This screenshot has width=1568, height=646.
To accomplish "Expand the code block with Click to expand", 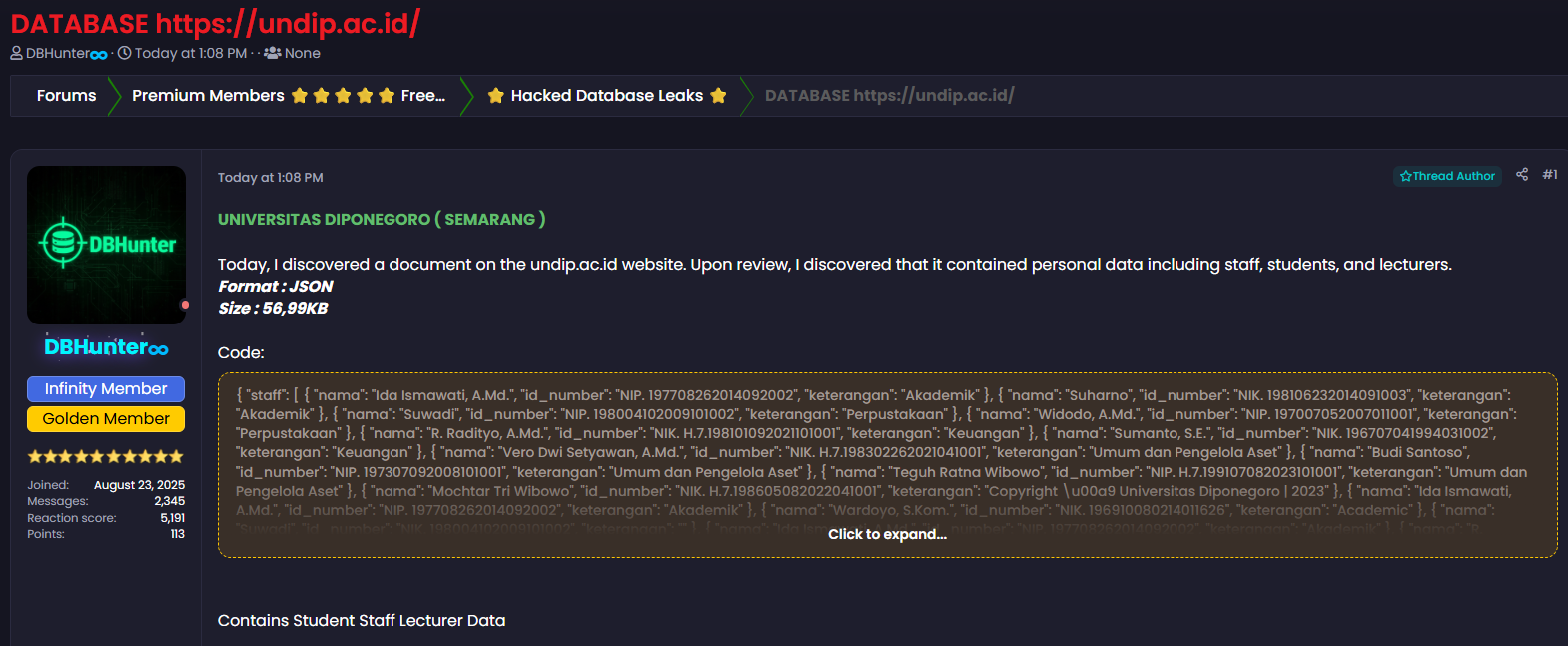I will pyautogui.click(x=887, y=534).
